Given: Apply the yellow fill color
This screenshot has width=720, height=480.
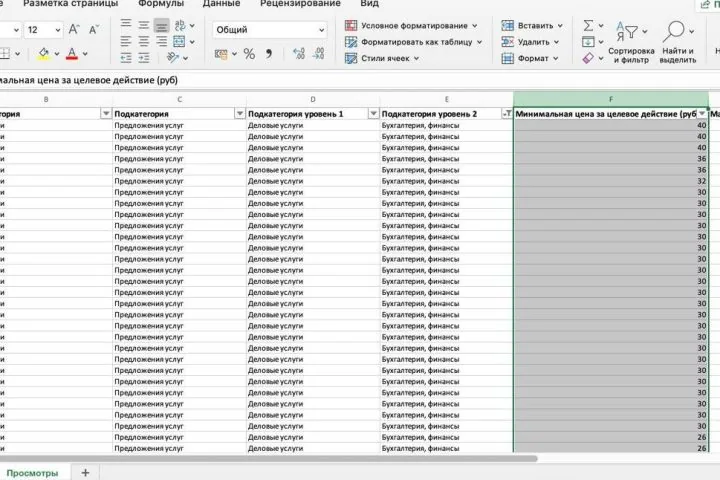Looking at the screenshot, I should click(x=44, y=54).
